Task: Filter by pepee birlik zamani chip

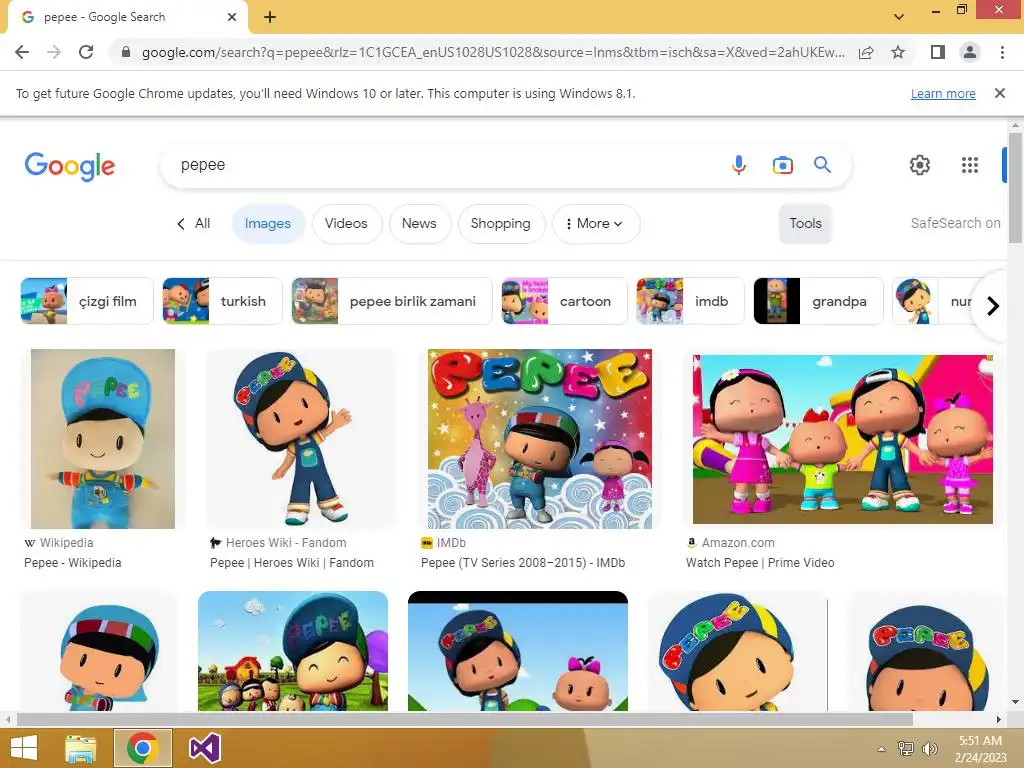Action: (x=391, y=301)
